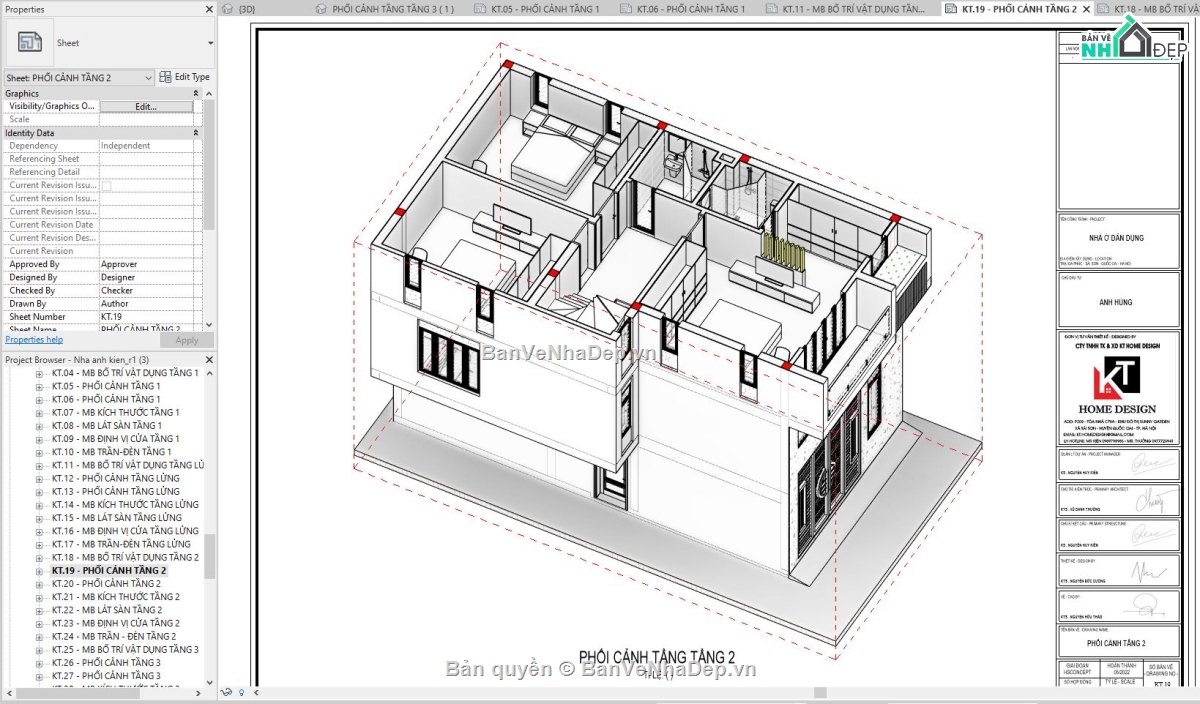Open the Properties help link
Image resolution: width=1200 pixels, height=704 pixels.
(34, 340)
